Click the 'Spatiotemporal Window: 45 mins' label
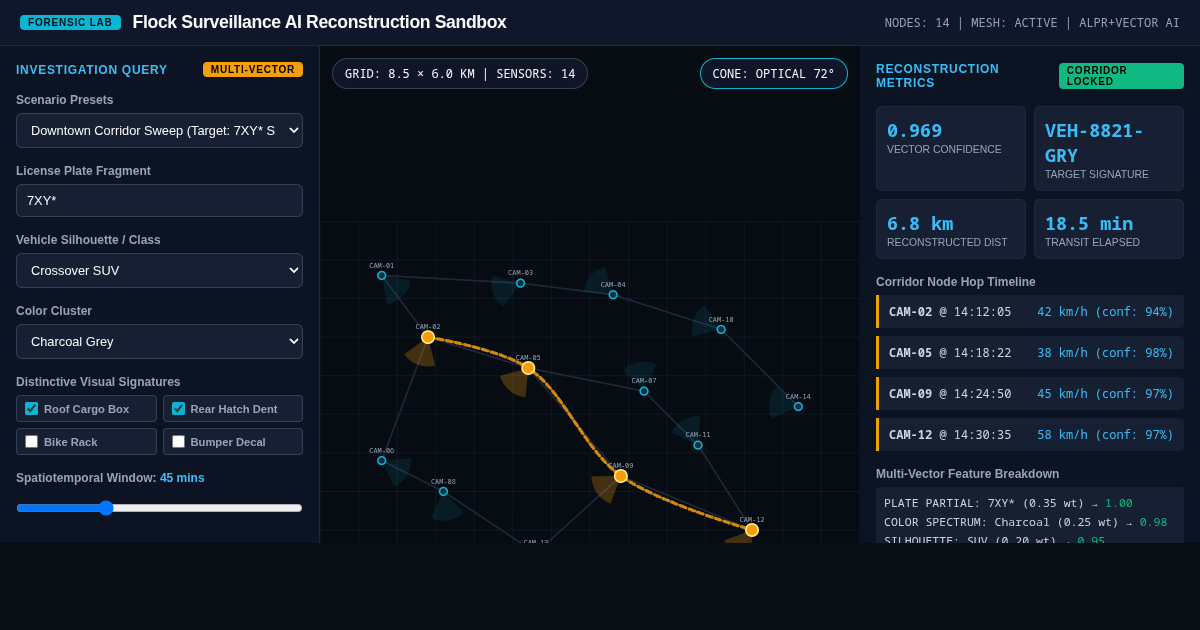Image resolution: width=1200 pixels, height=630 pixels. (110, 478)
